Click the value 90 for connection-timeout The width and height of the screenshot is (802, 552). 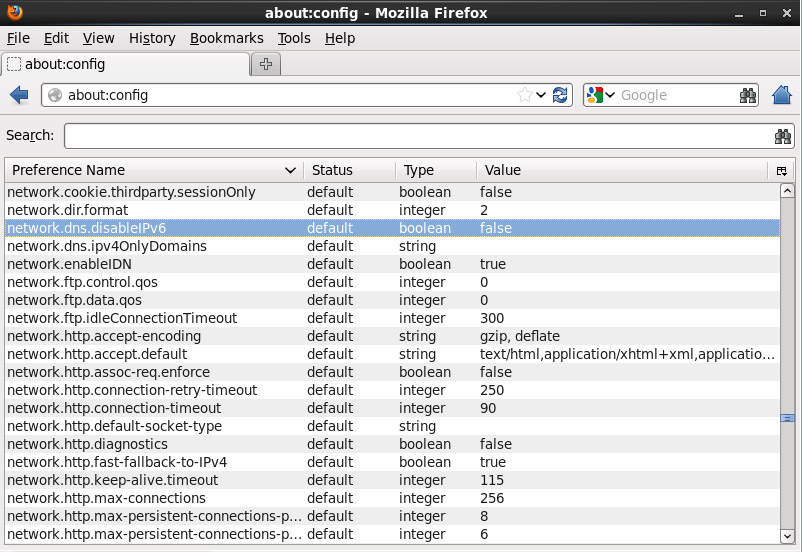click(488, 408)
